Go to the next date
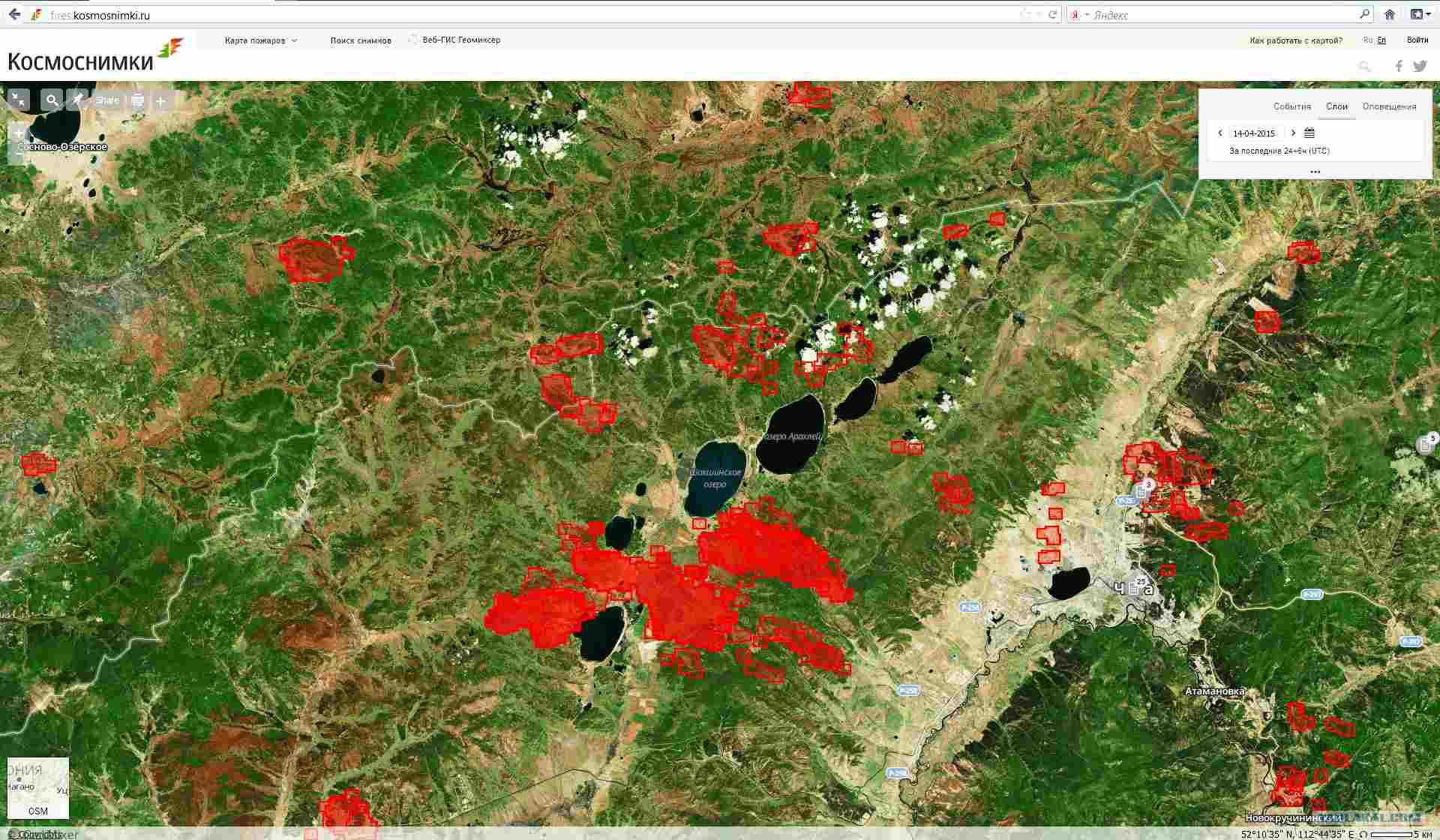The height and width of the screenshot is (840, 1440). [1293, 133]
